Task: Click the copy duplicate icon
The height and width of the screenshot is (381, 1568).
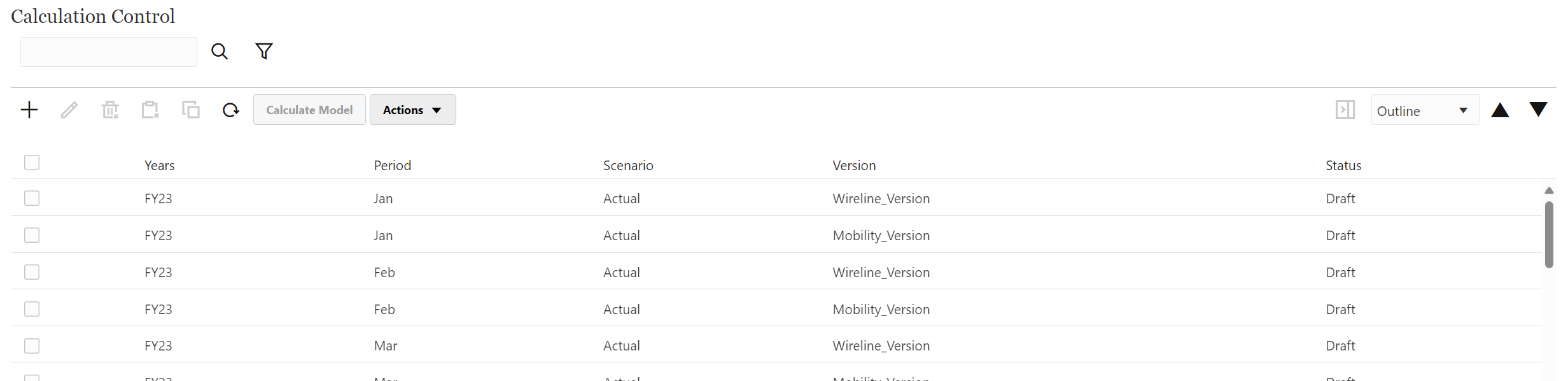Action: [x=191, y=110]
